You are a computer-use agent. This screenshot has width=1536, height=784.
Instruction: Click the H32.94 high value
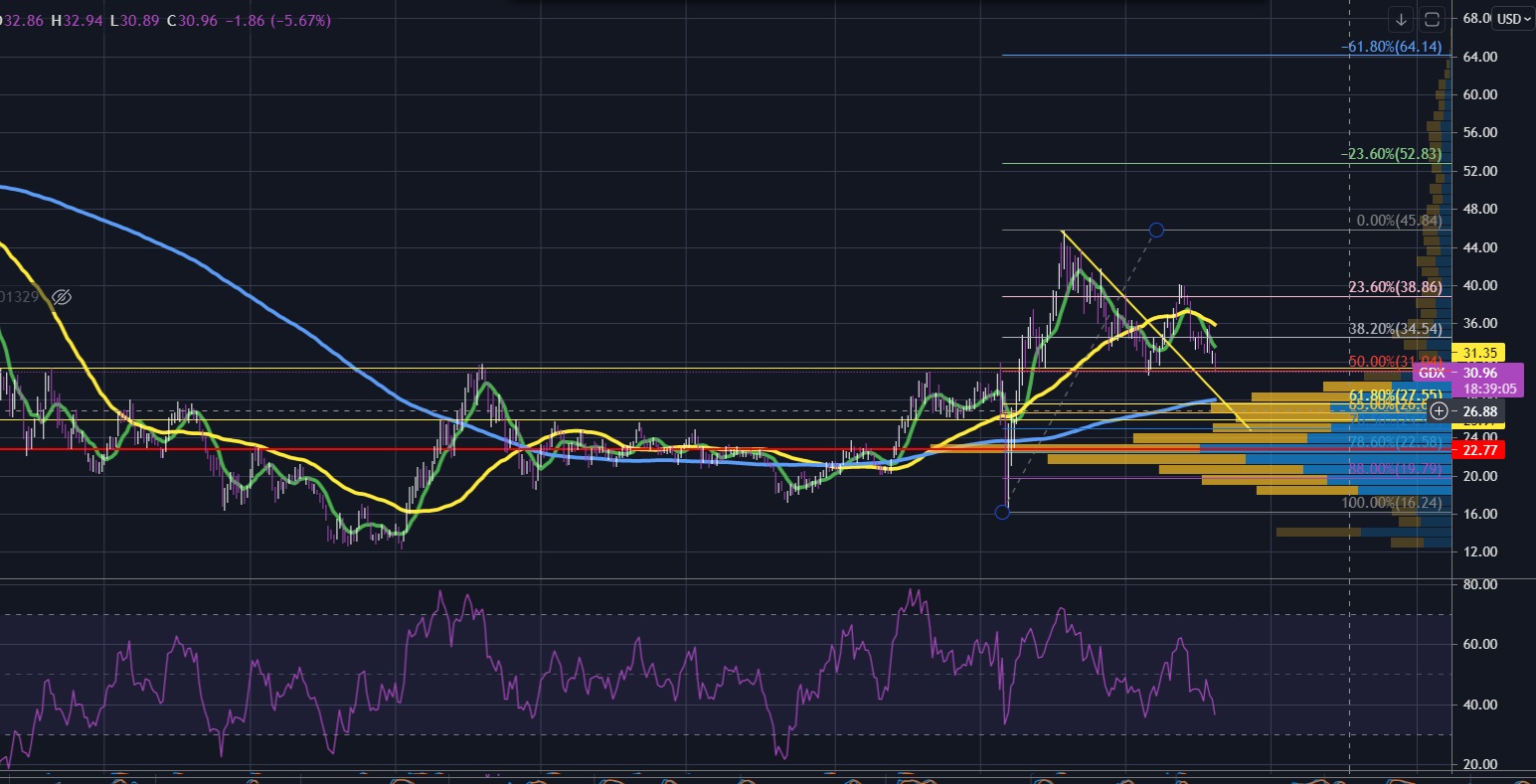[77, 20]
